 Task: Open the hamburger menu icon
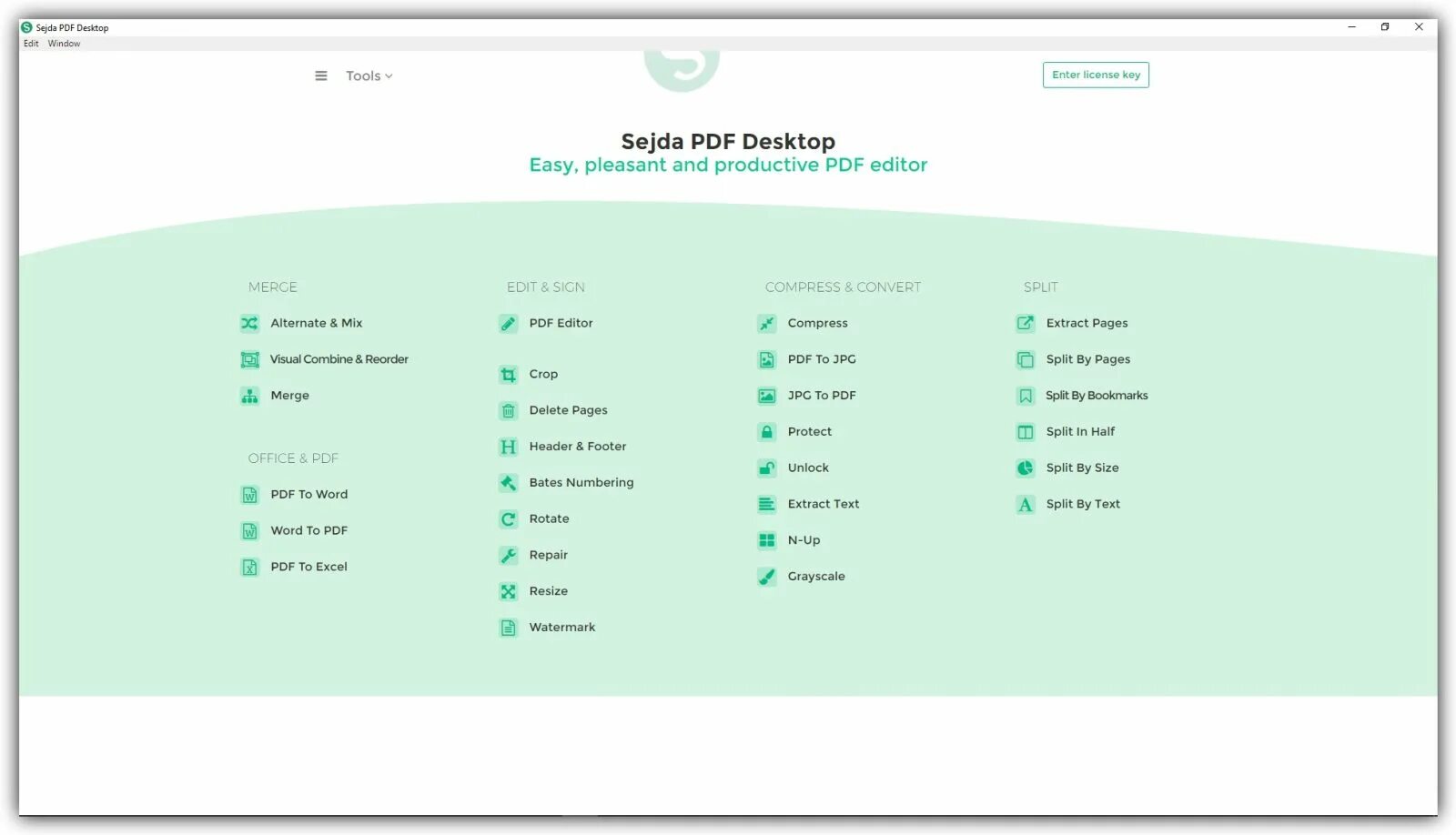[x=321, y=76]
